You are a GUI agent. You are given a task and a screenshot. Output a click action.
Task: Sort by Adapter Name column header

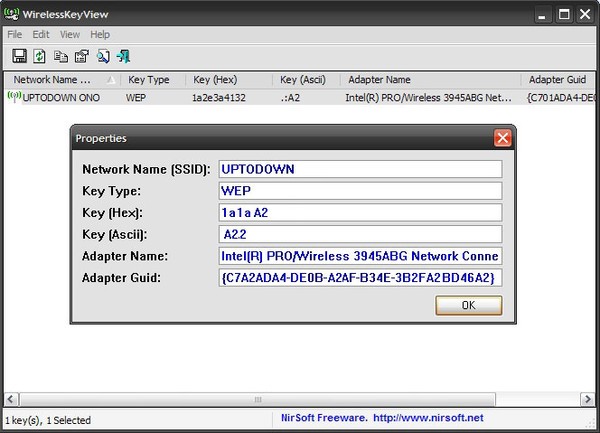[379, 79]
